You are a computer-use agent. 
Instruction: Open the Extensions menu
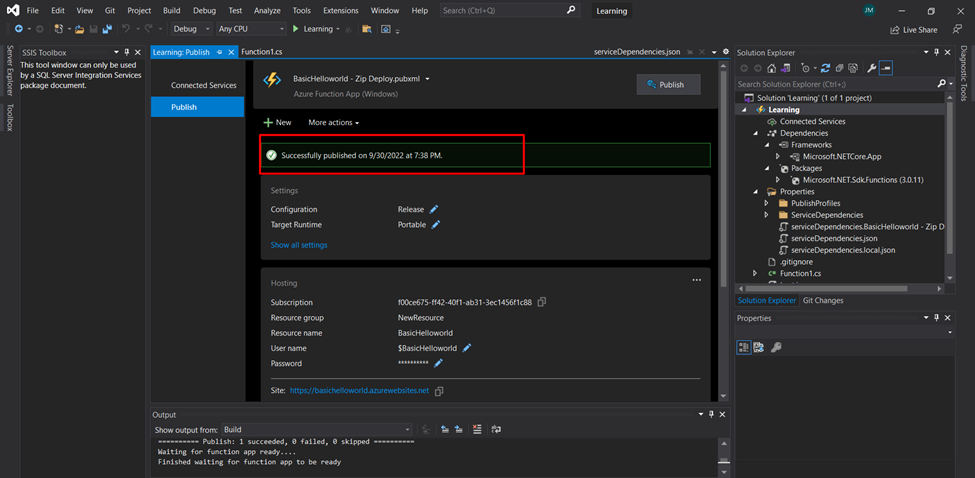(341, 11)
